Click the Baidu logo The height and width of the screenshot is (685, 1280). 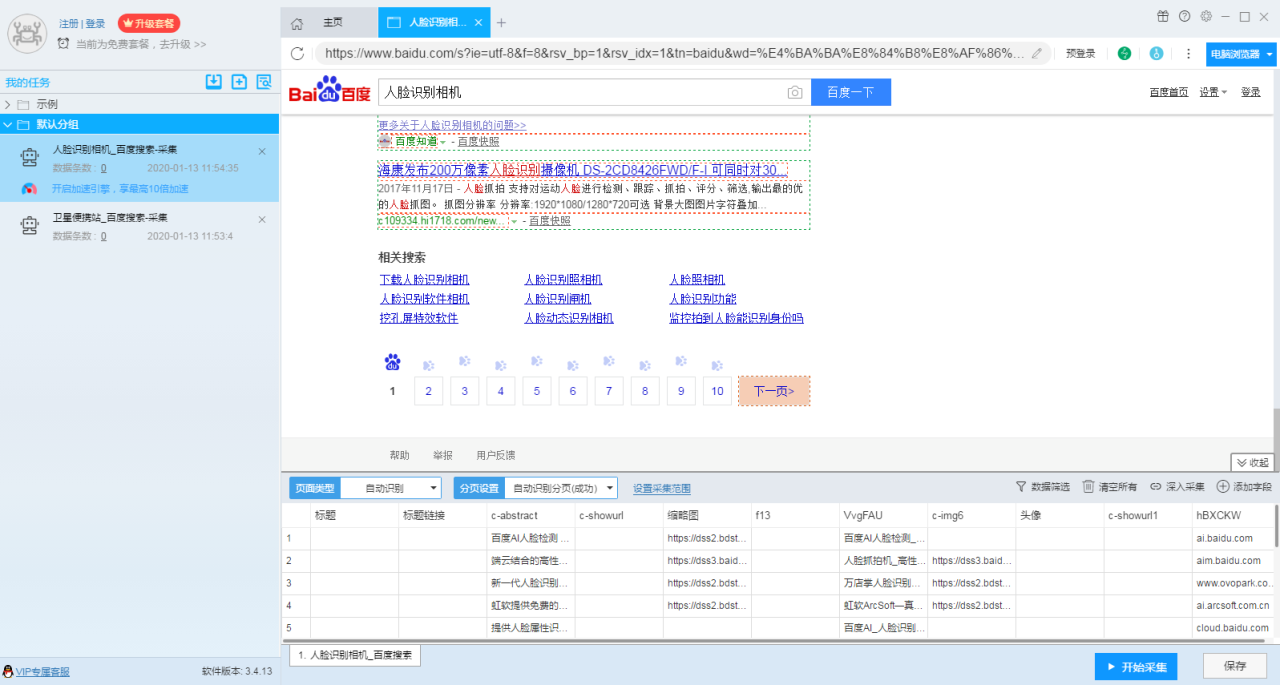(330, 90)
